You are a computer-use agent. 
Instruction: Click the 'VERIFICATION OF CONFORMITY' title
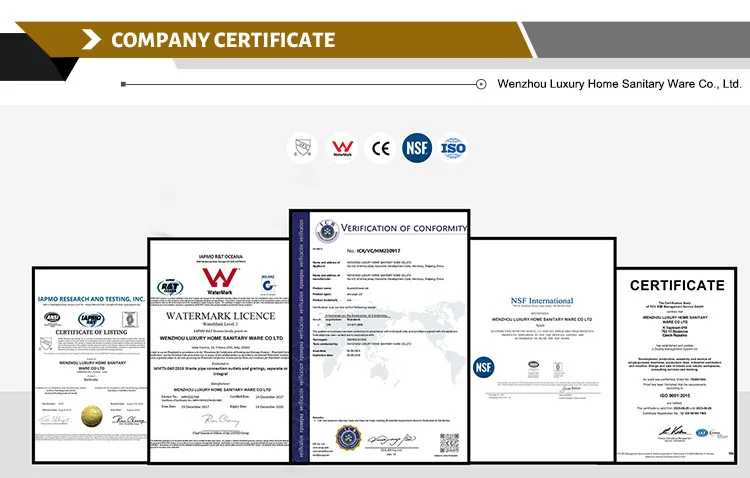click(404, 228)
